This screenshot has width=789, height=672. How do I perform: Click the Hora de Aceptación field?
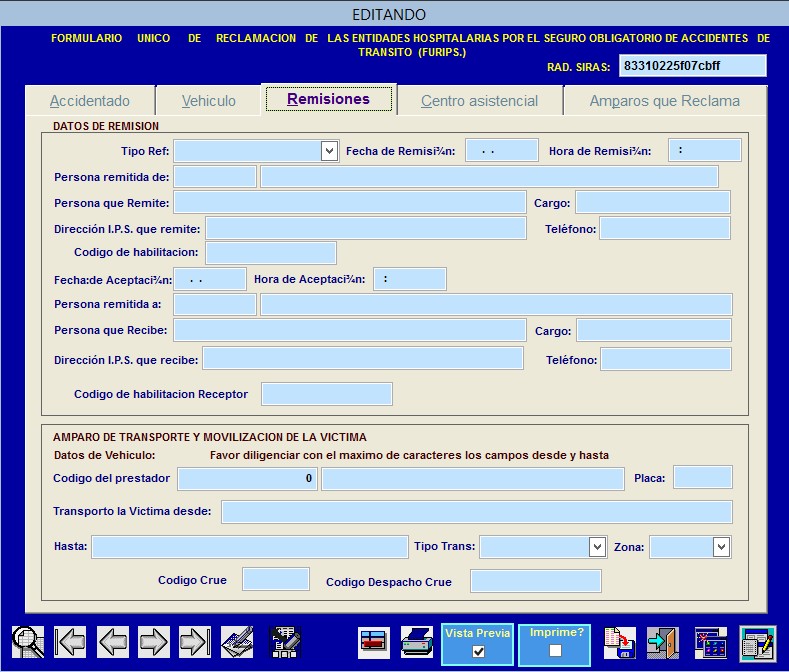(x=410, y=279)
